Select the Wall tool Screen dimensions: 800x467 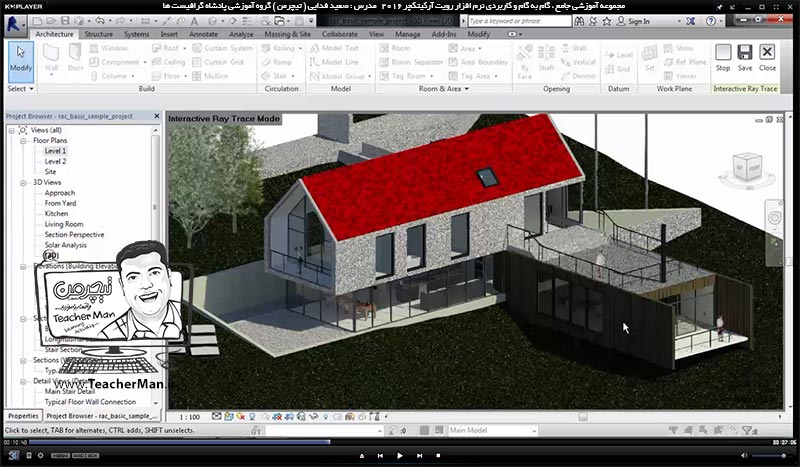coord(51,59)
